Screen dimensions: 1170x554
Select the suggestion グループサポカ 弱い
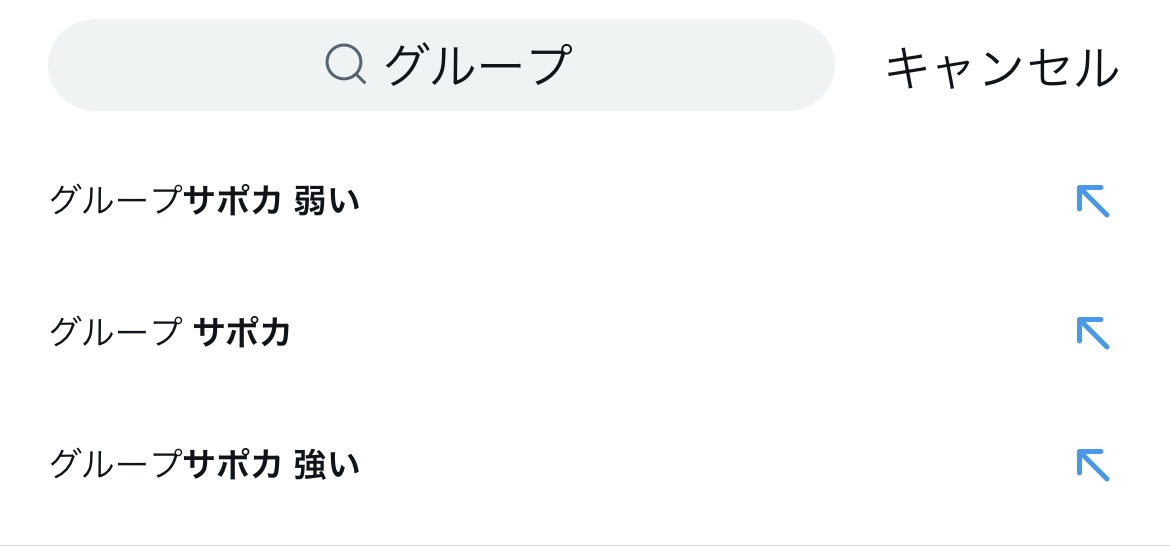pos(204,201)
